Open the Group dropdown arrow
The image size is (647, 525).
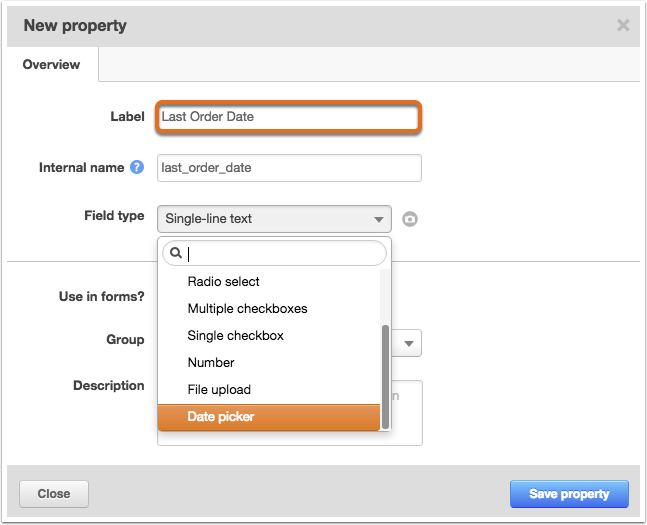click(x=409, y=343)
